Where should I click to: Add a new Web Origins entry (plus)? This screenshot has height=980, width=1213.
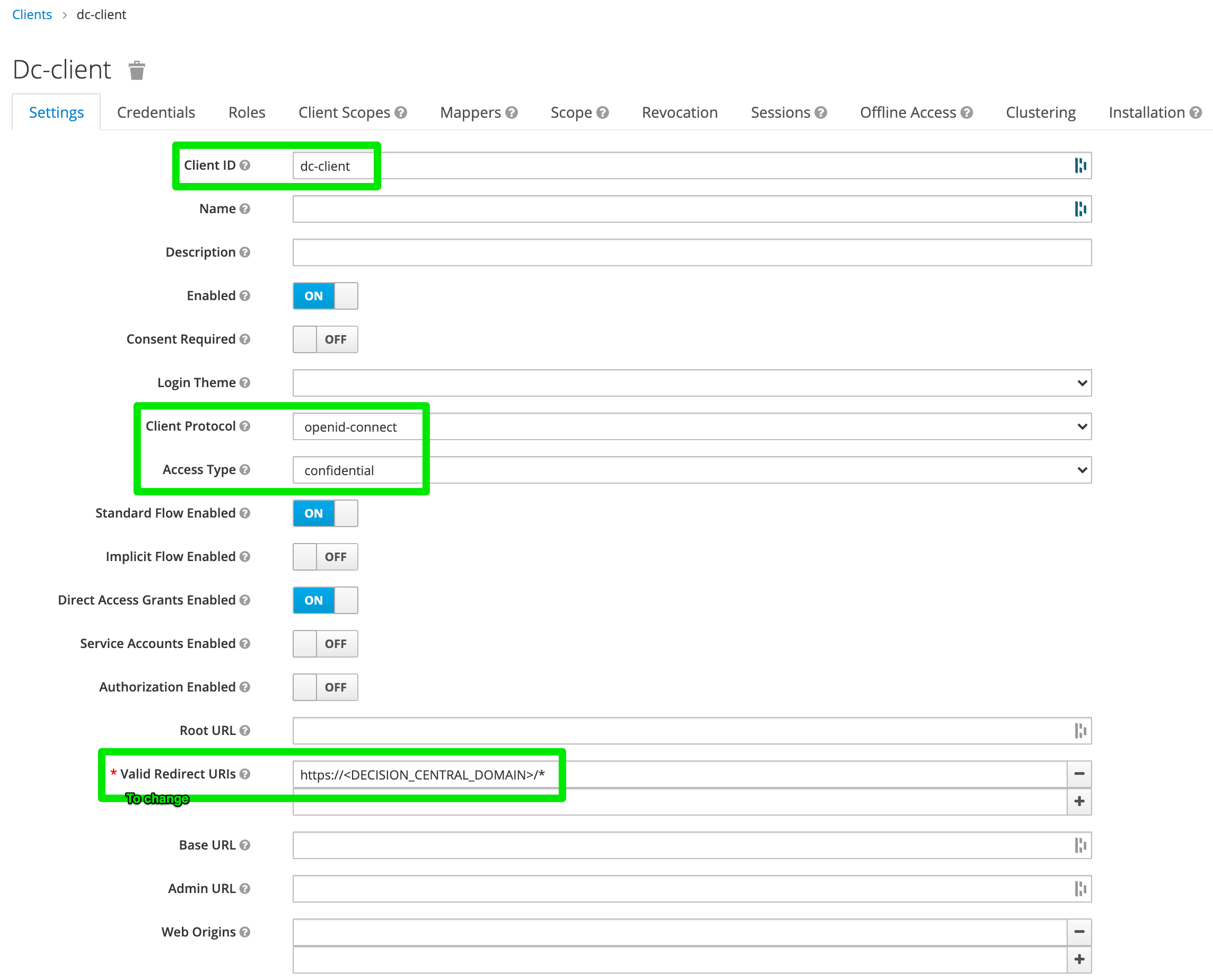pyautogui.click(x=1079, y=960)
